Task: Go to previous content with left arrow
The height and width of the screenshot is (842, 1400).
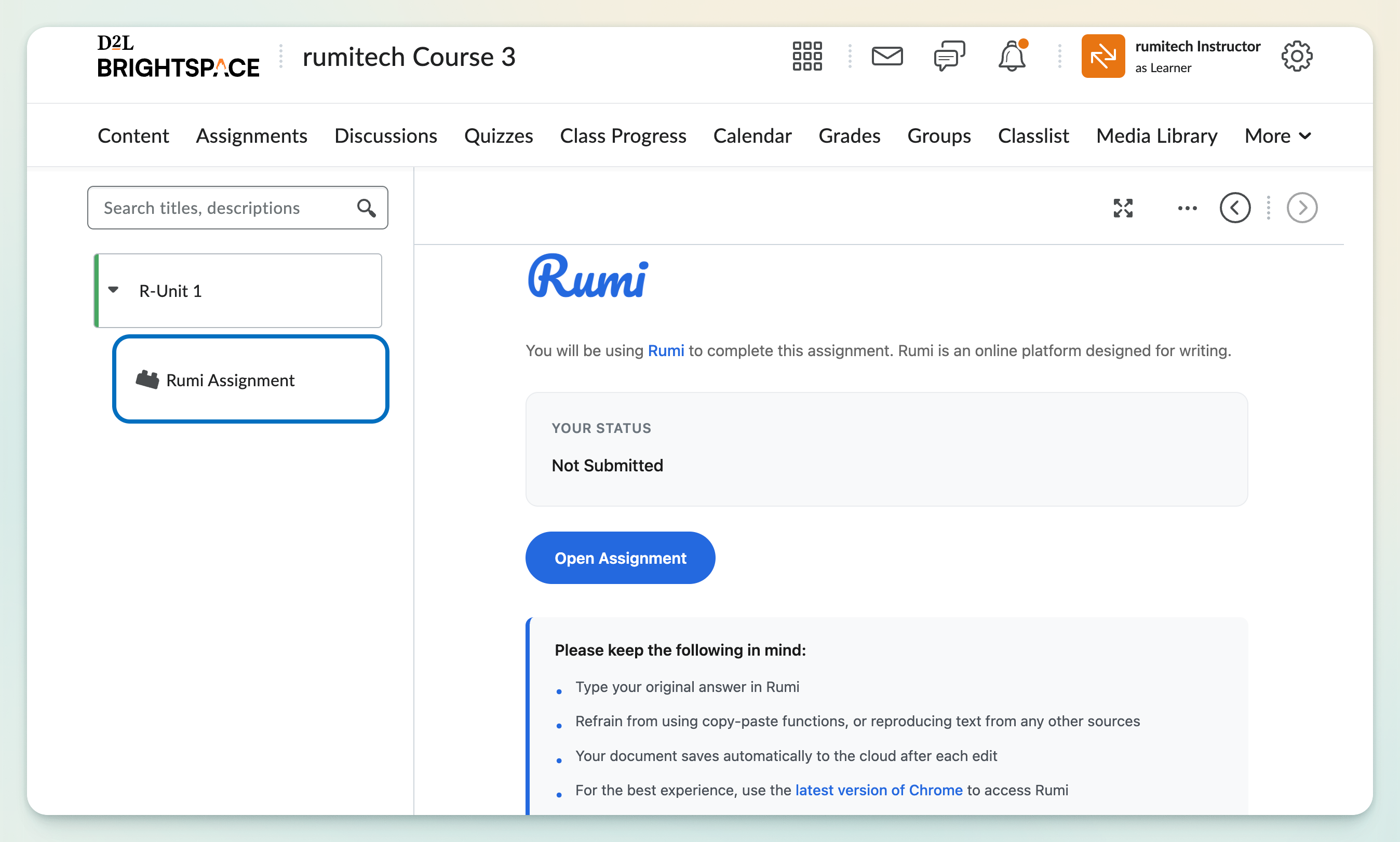Action: point(1235,208)
